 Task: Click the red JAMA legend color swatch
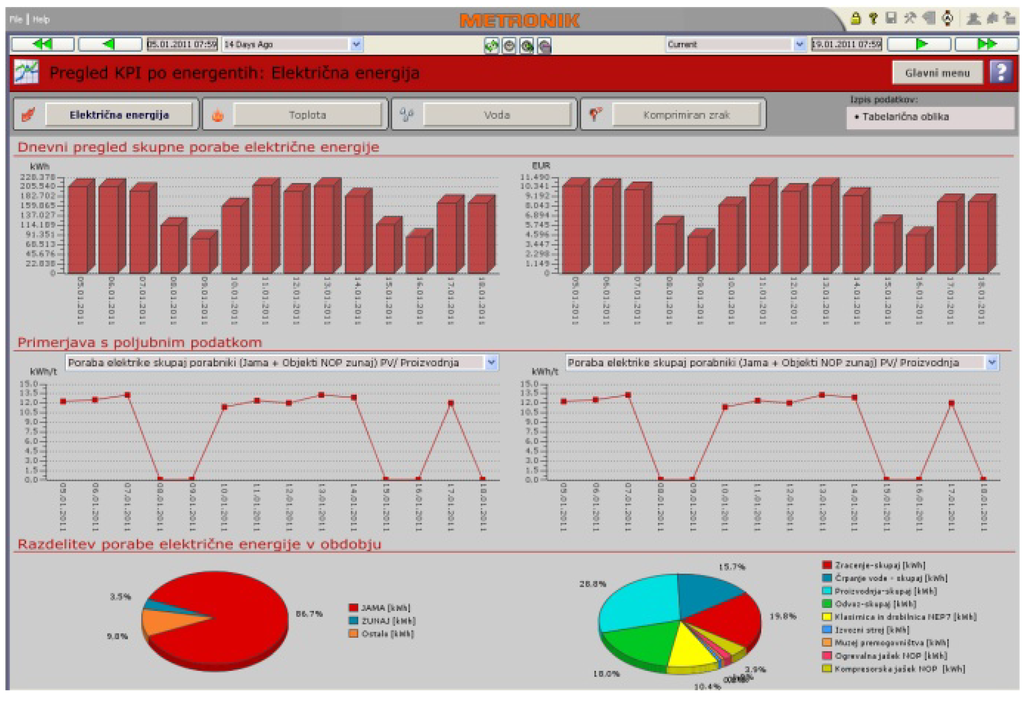[353, 607]
